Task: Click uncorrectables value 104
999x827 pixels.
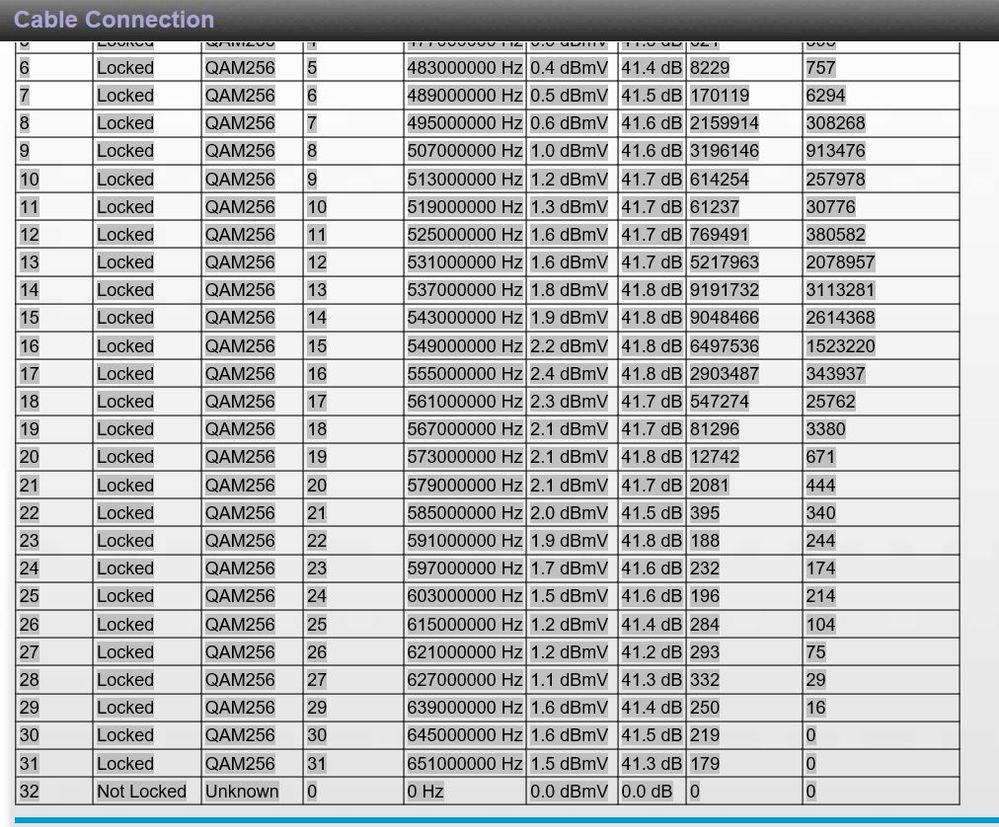Action: pyautogui.click(x=821, y=624)
